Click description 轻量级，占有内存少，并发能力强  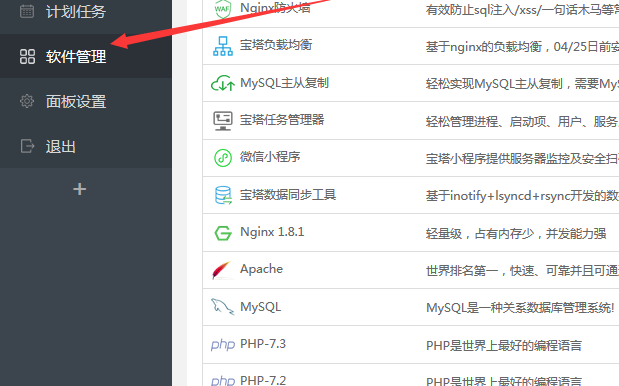[516, 234]
